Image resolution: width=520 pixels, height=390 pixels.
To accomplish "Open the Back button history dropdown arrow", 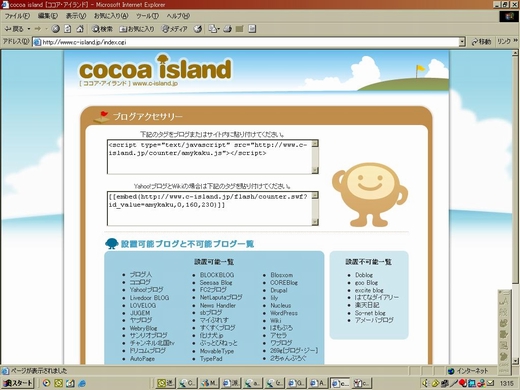I will tap(29, 29).
